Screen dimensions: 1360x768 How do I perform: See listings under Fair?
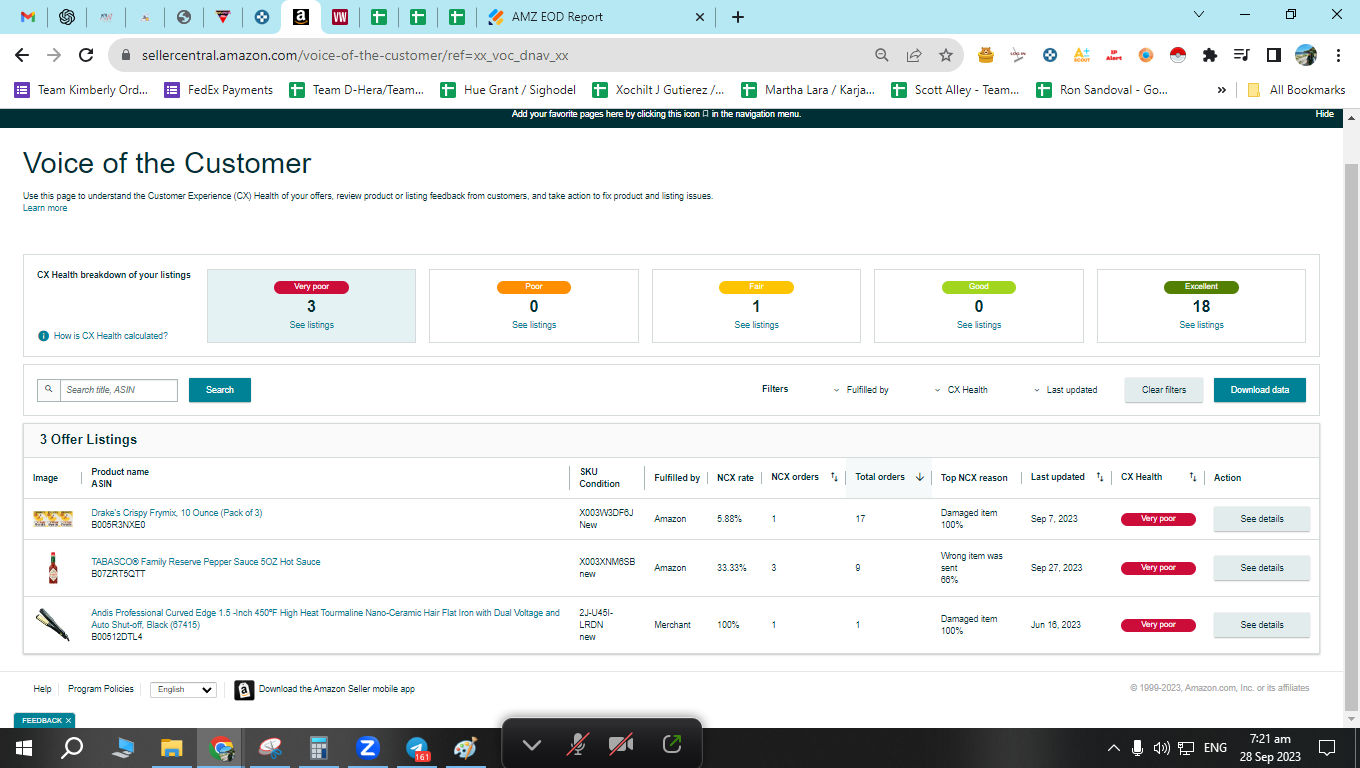click(x=756, y=325)
